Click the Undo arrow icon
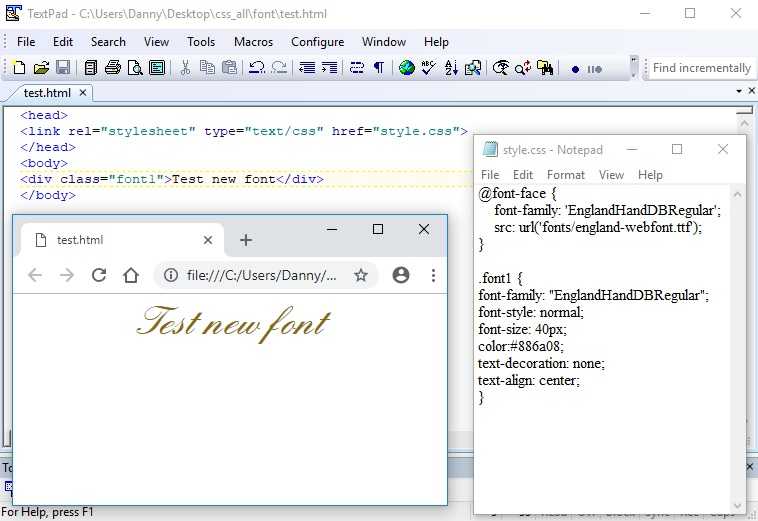Viewport: 758px width, 521px height. (256, 68)
